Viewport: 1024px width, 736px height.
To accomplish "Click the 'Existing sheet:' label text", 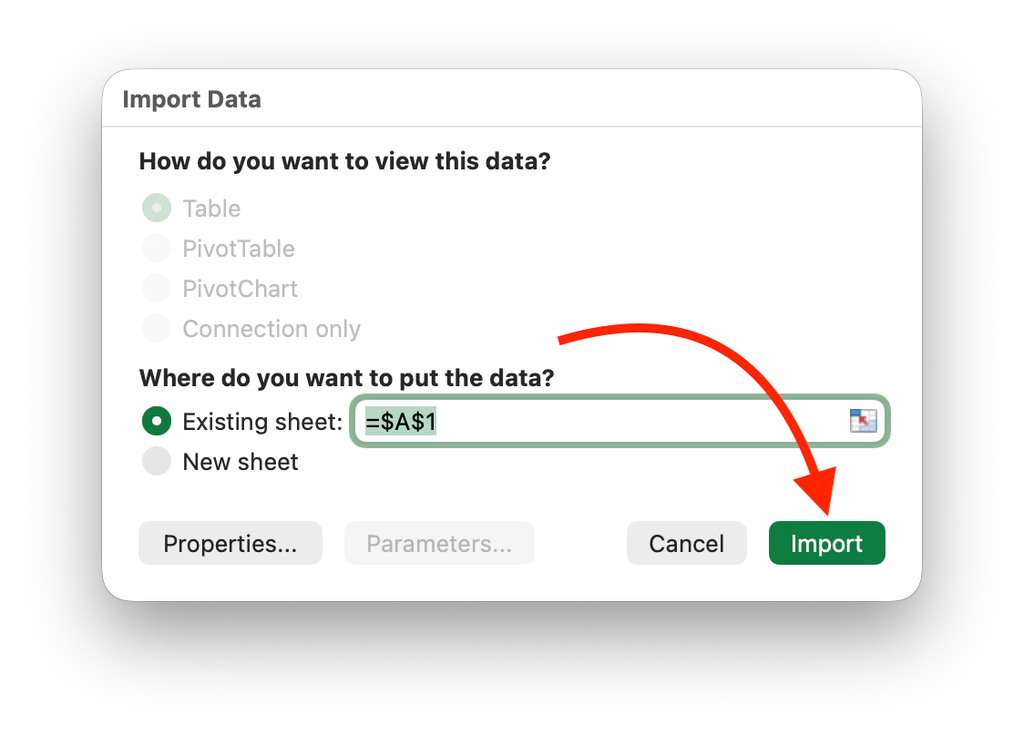I will [262, 421].
